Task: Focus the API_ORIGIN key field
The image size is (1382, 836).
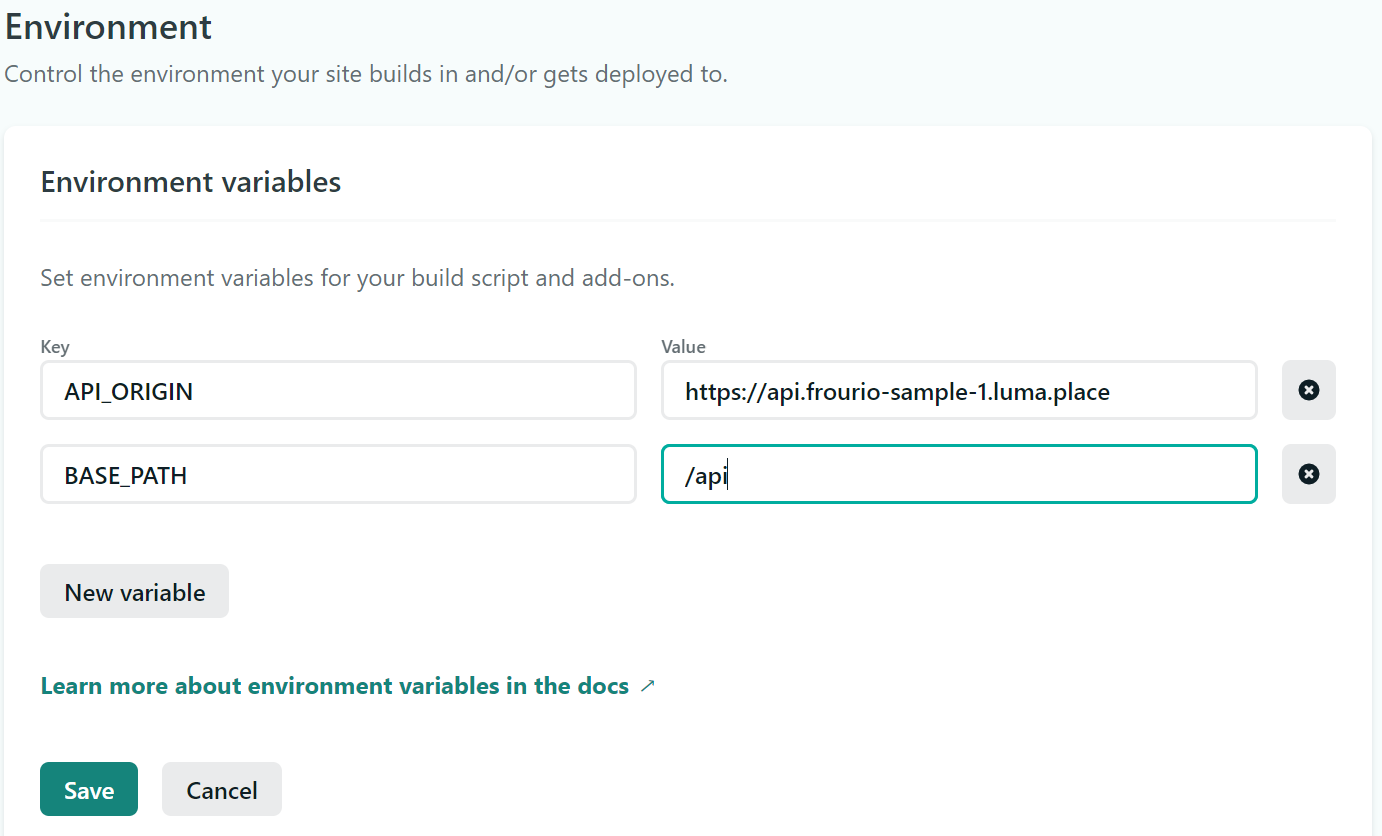Action: click(x=338, y=390)
